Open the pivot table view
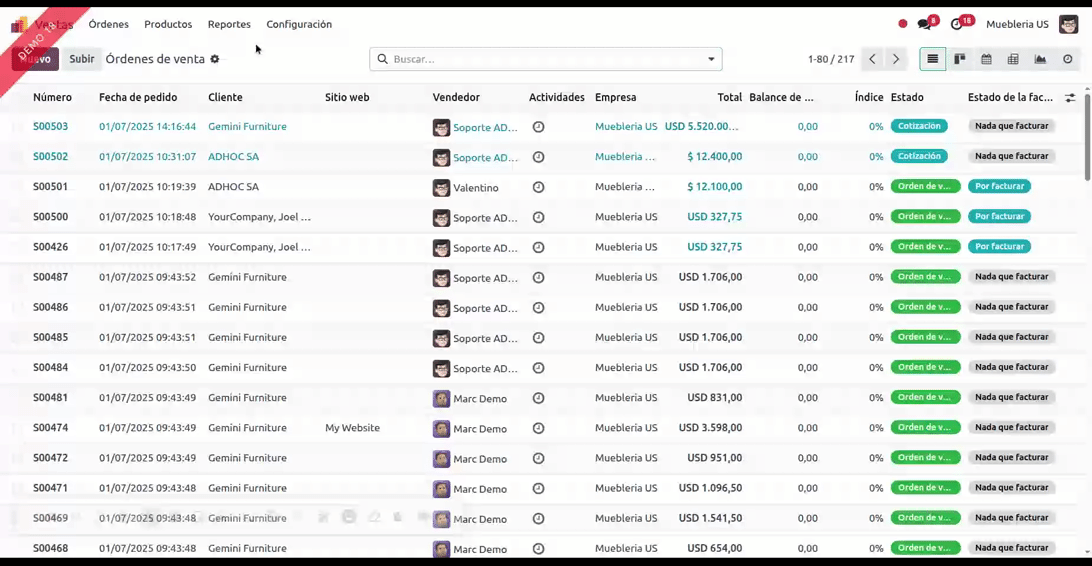 click(1013, 59)
